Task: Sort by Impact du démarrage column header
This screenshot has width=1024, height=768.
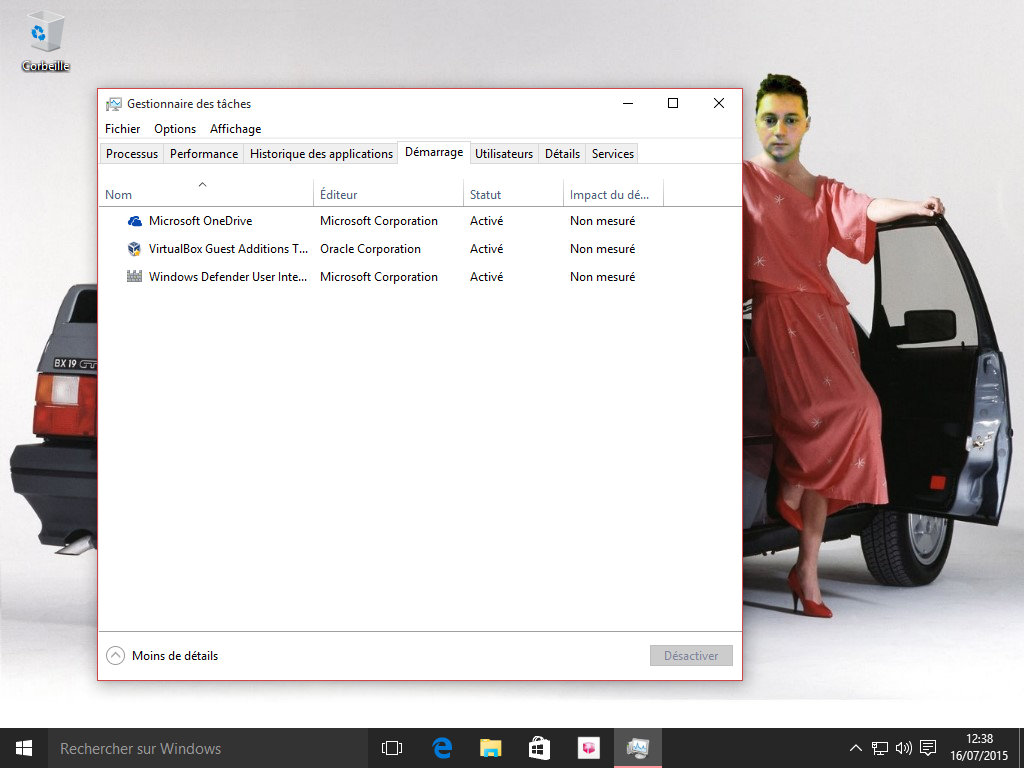Action: tap(613, 193)
